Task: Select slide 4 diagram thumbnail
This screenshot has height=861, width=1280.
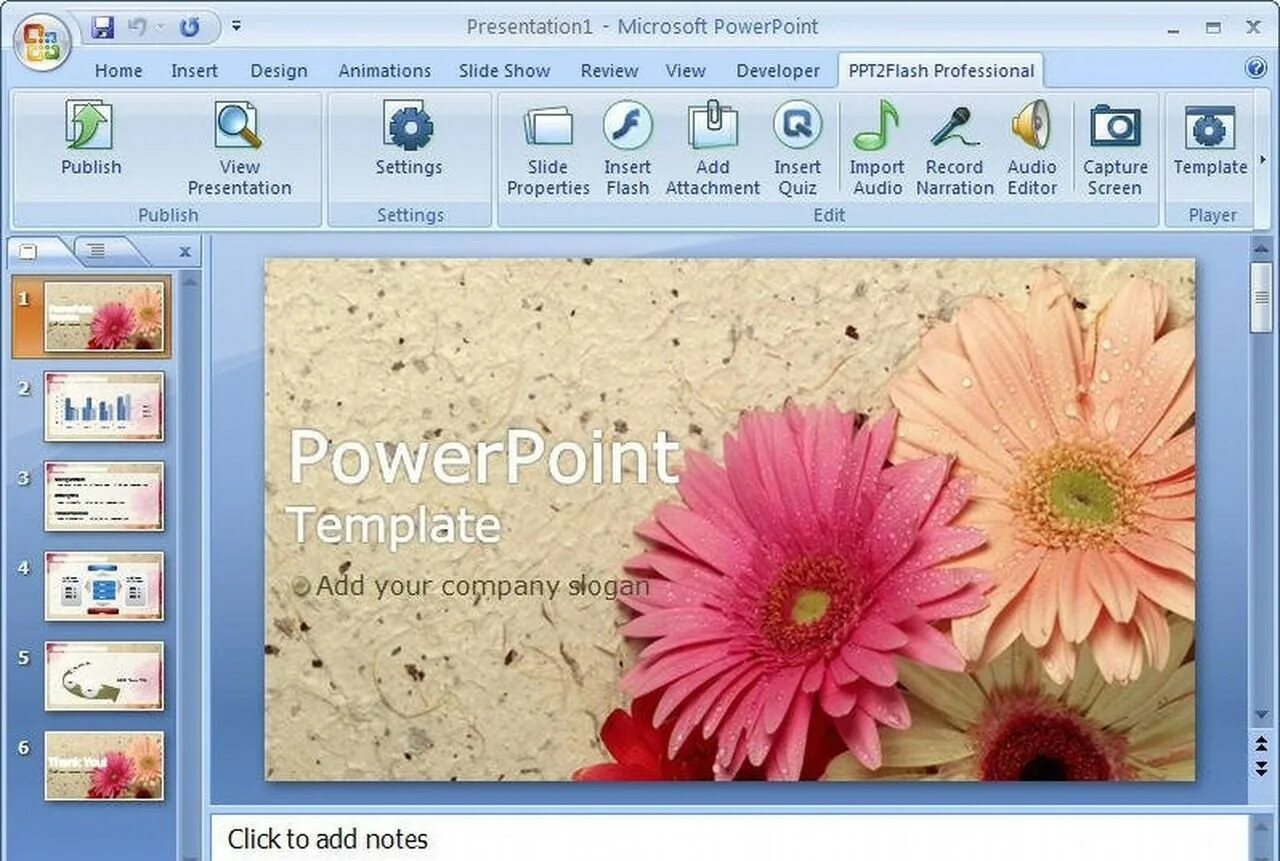Action: (x=104, y=586)
